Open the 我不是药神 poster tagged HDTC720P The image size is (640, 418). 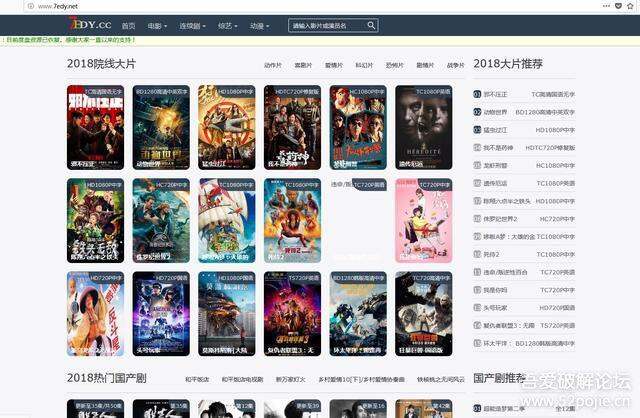292,127
